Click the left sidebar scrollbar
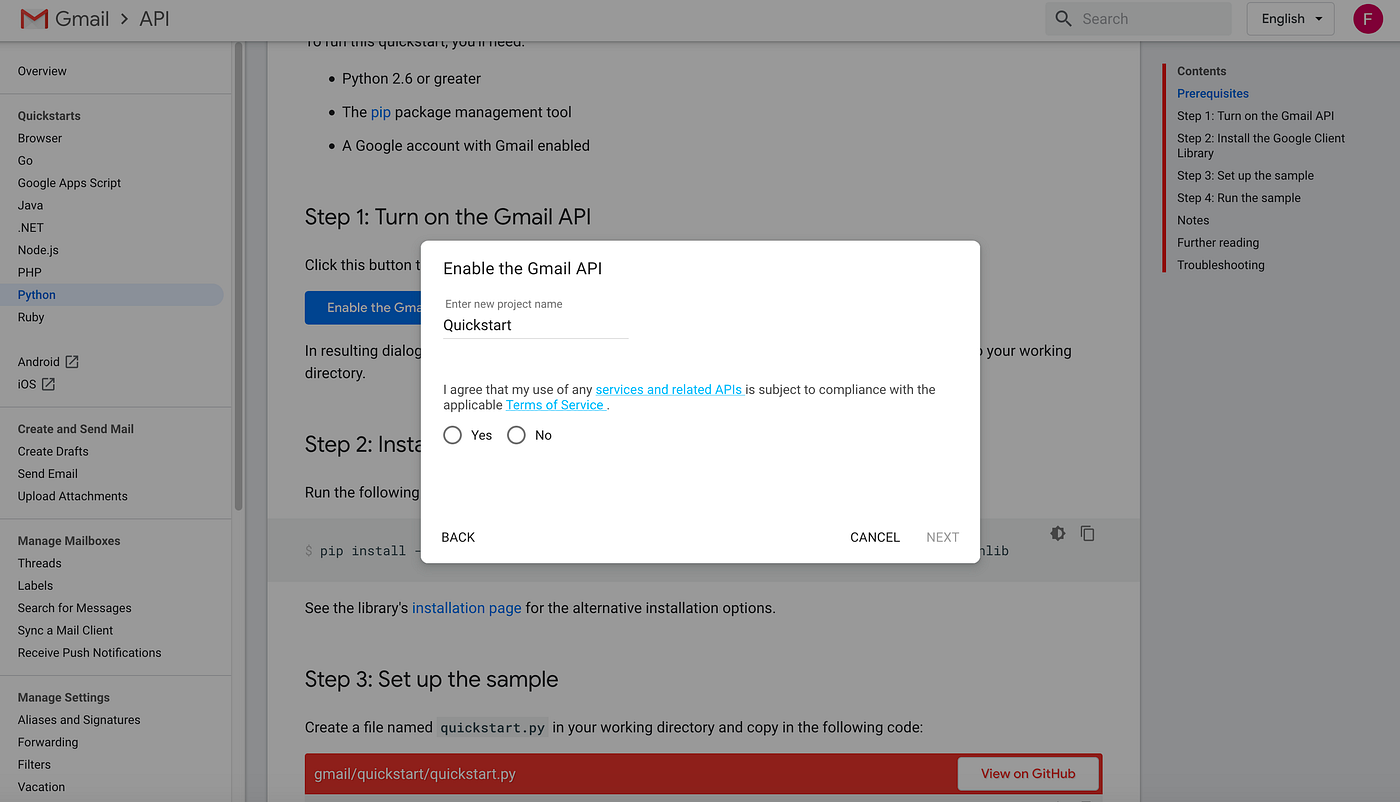This screenshot has height=802, width=1400. click(238, 275)
